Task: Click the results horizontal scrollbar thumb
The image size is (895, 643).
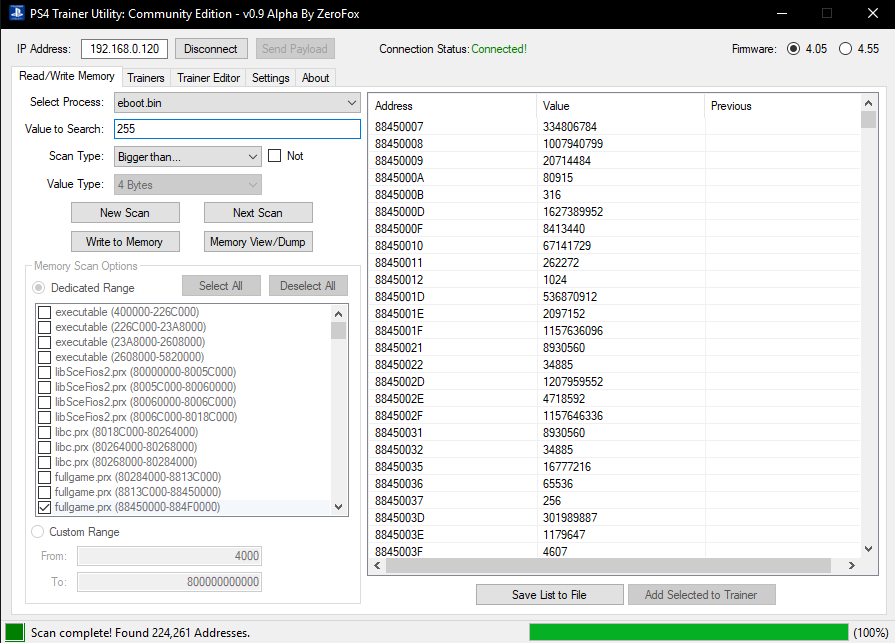Action: (x=608, y=565)
